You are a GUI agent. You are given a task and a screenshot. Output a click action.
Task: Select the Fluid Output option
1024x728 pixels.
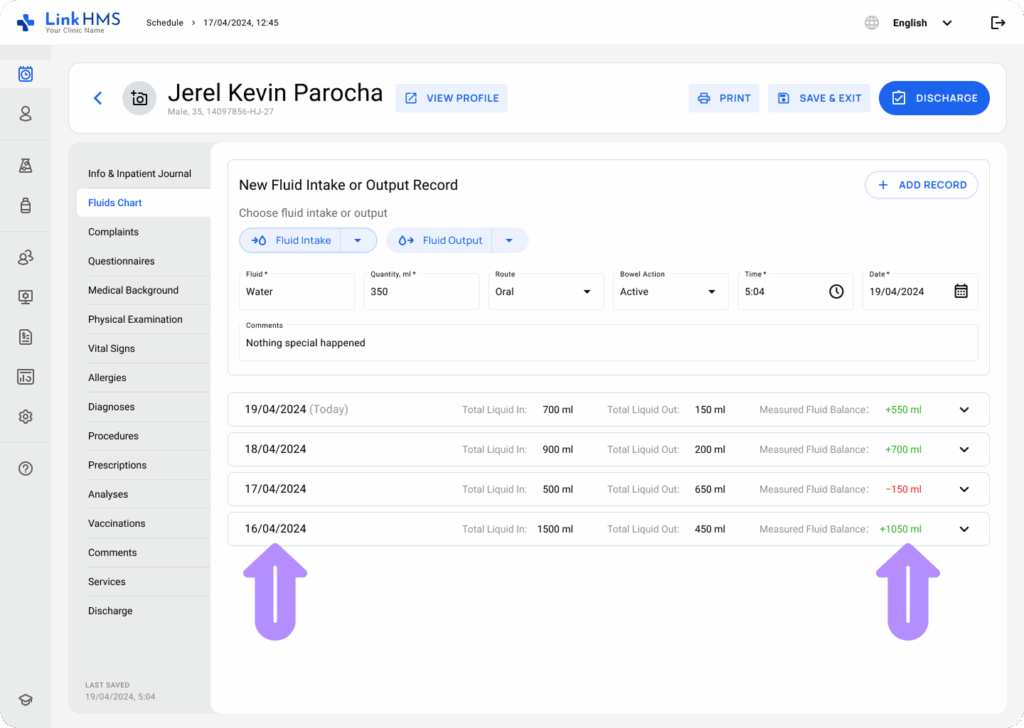click(x=440, y=240)
